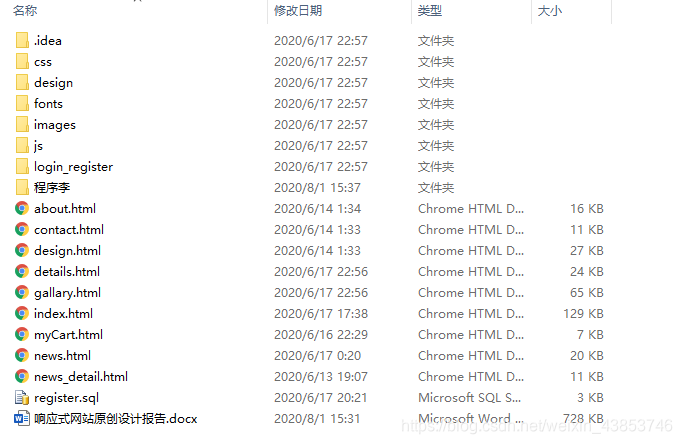Screen dimensions: 682x444
Task: Click the css folder icon
Action: (22, 61)
